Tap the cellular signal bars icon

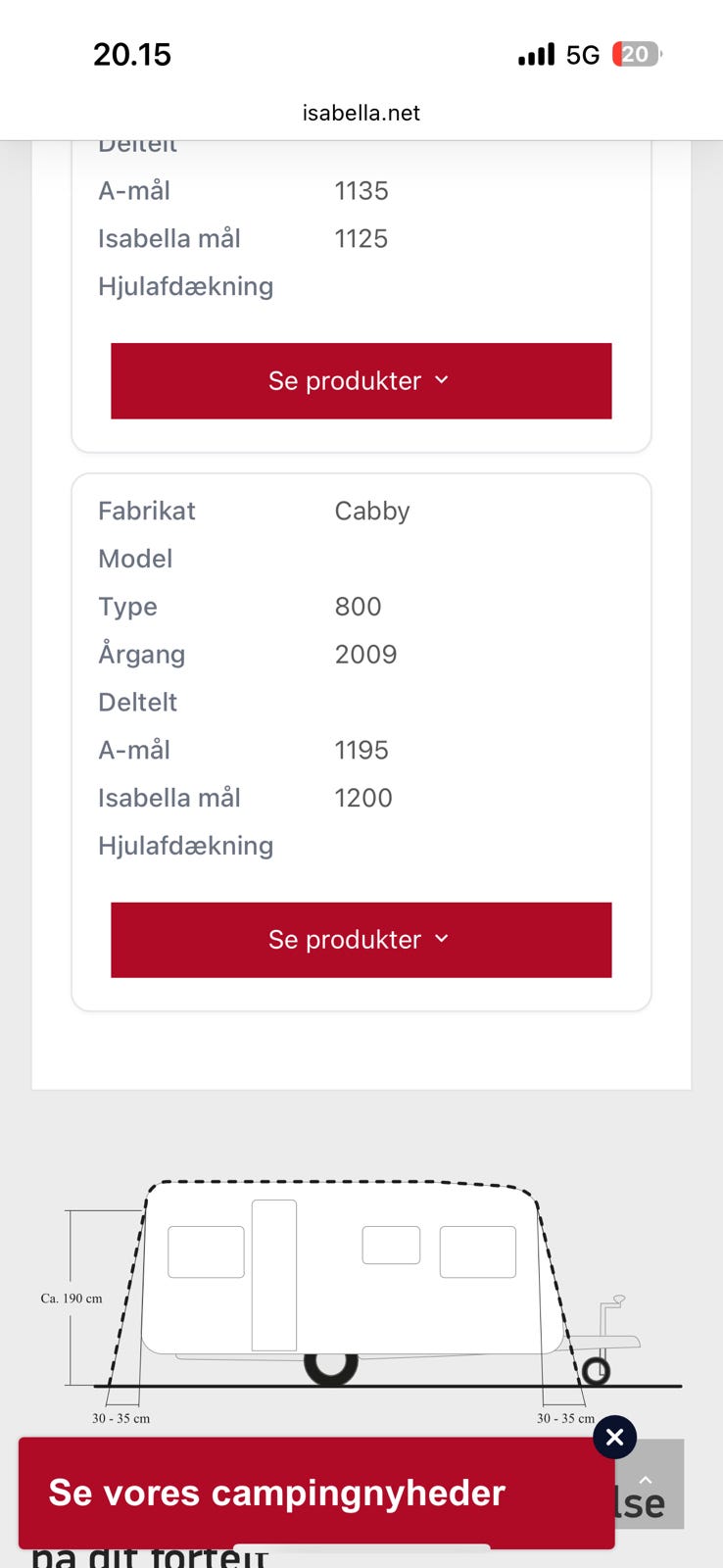click(536, 55)
